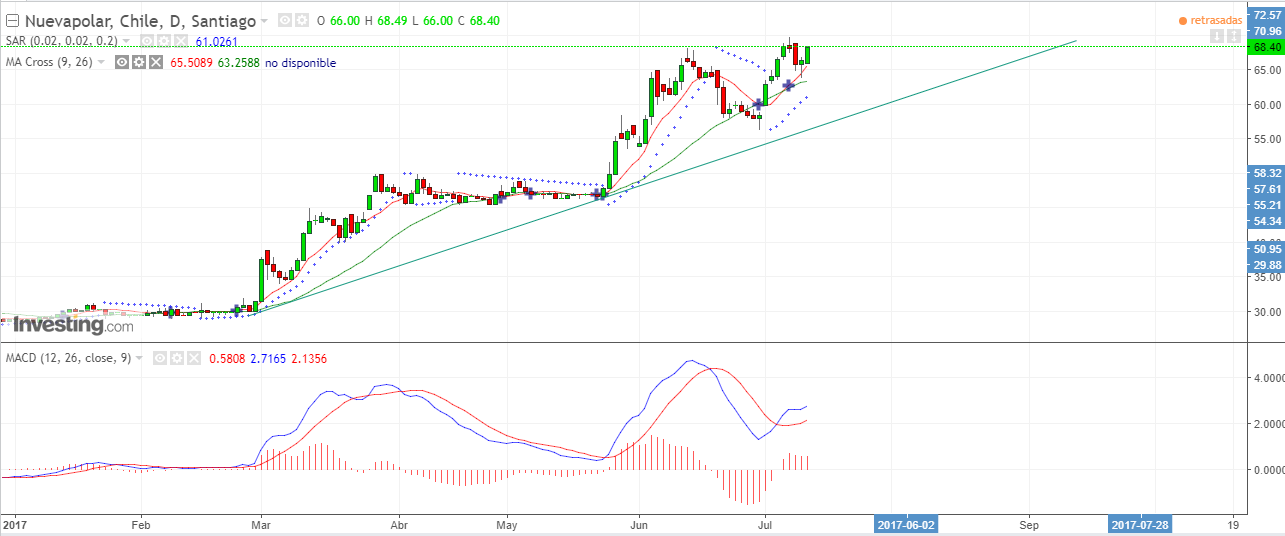
Task: Toggle MACD indicator visibility eye icon
Action: point(159,358)
